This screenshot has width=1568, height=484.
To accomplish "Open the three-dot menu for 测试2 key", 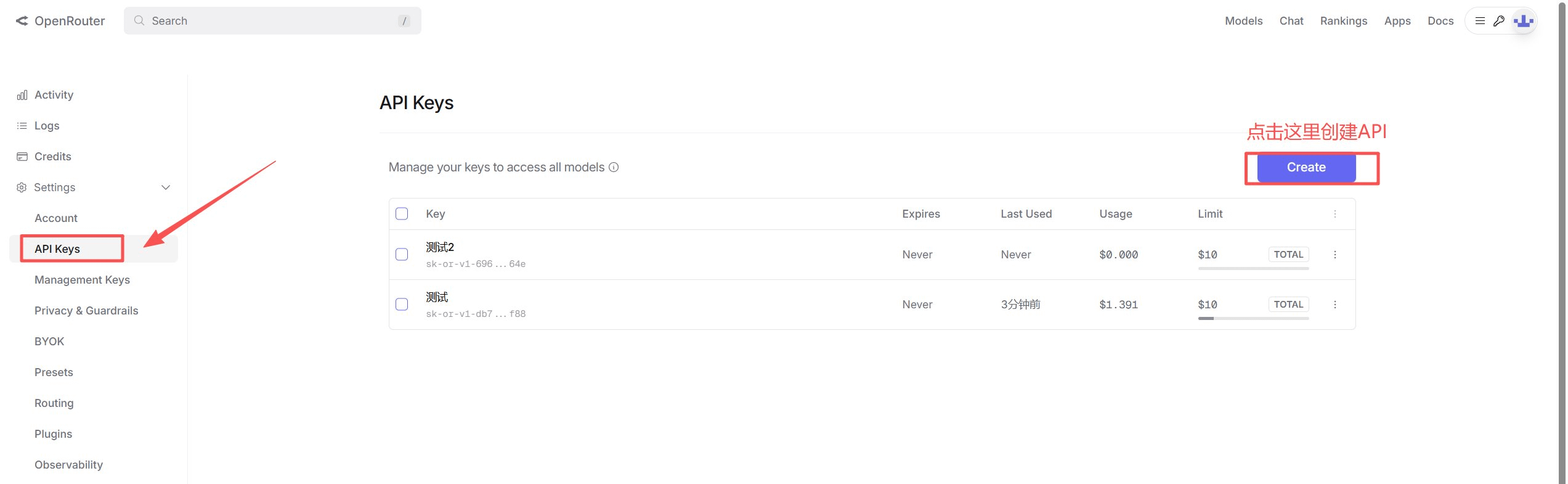I will [1335, 255].
